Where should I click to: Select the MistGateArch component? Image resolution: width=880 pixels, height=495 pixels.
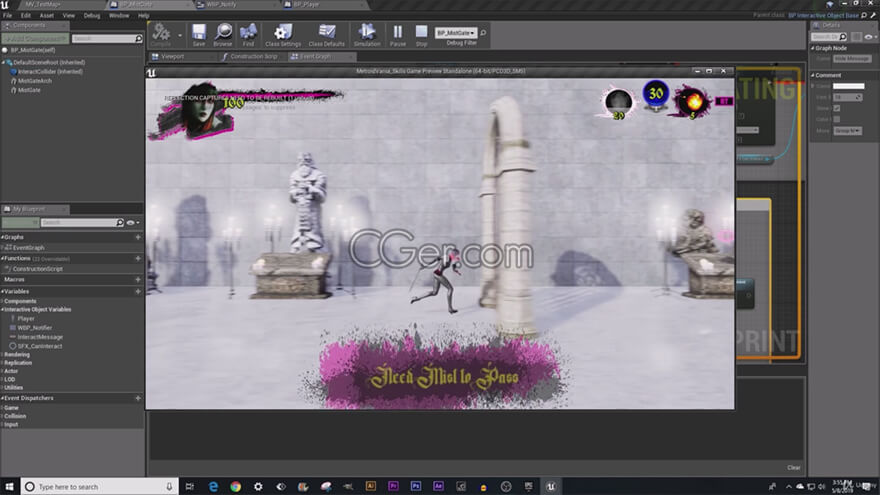coord(34,81)
